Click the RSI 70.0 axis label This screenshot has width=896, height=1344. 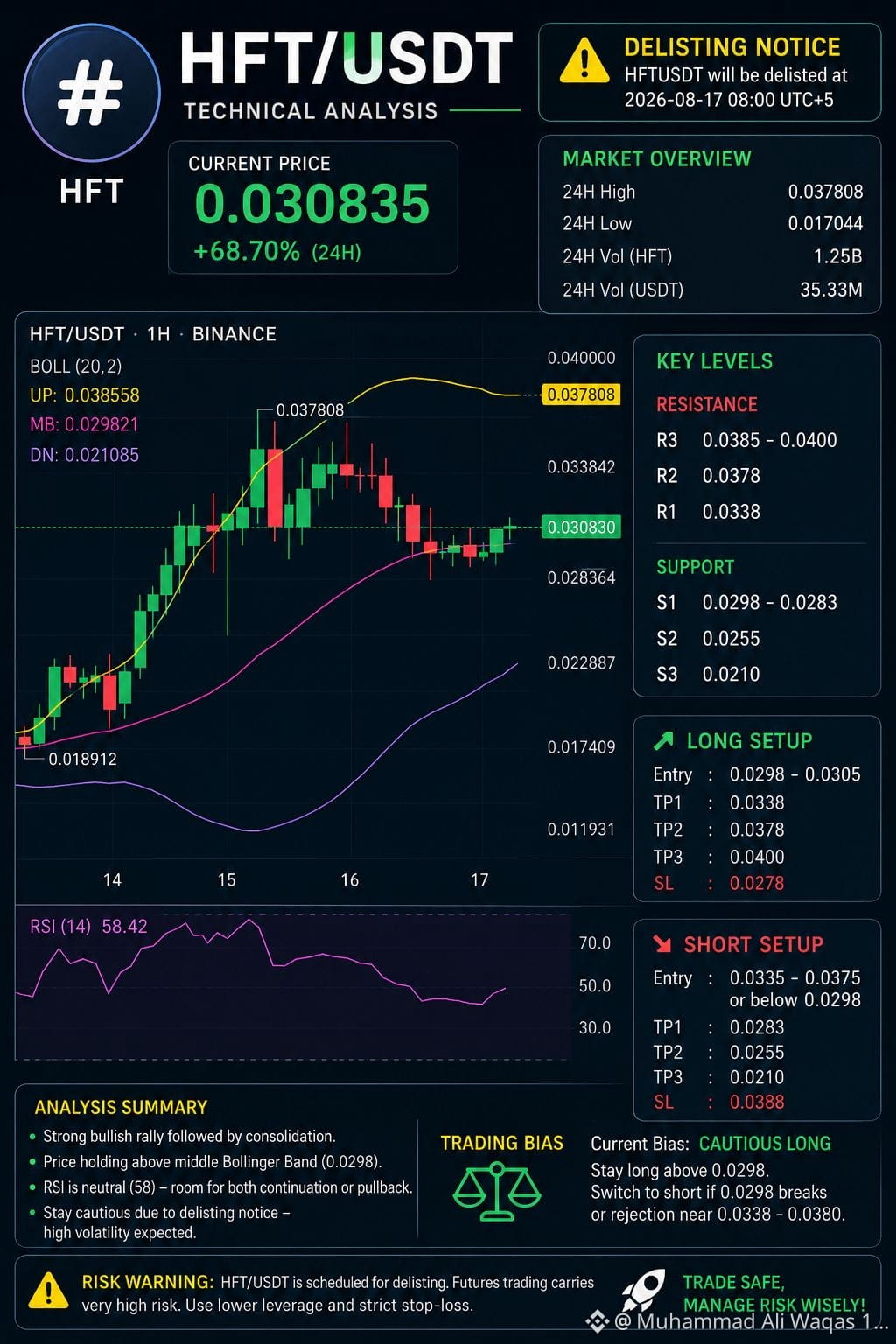point(595,942)
